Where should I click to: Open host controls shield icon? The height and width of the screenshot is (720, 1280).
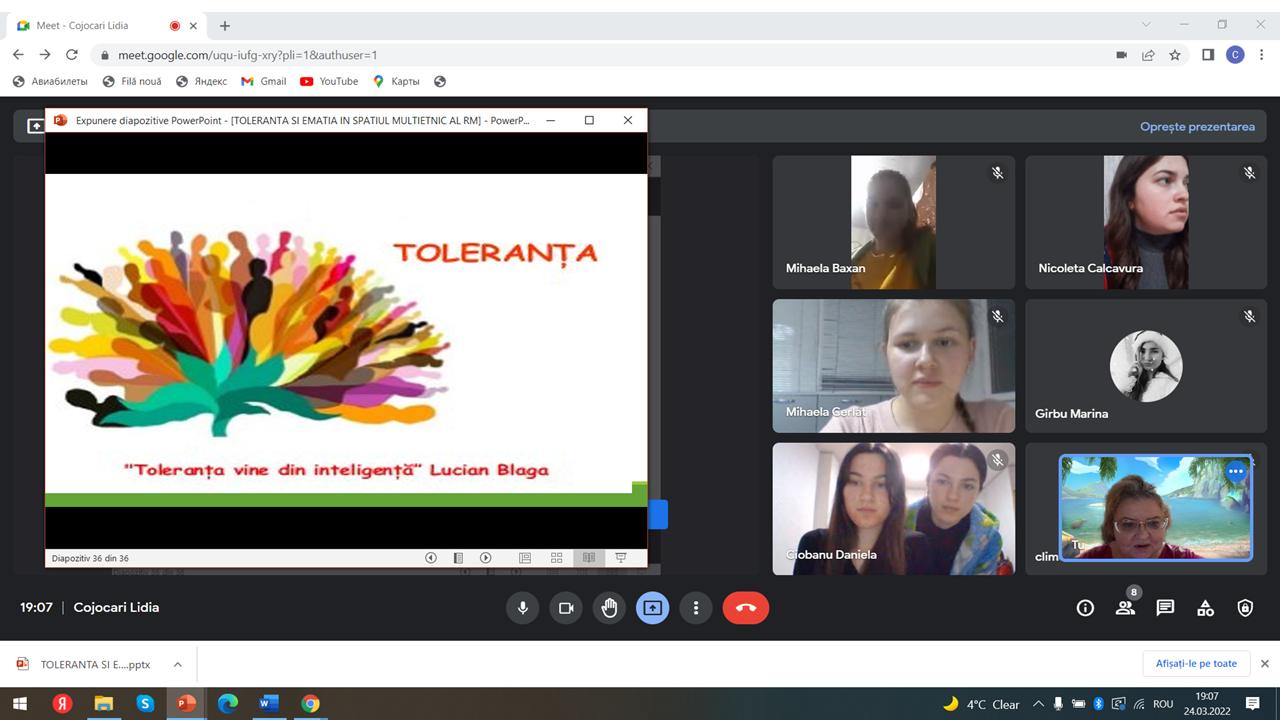pos(1245,608)
